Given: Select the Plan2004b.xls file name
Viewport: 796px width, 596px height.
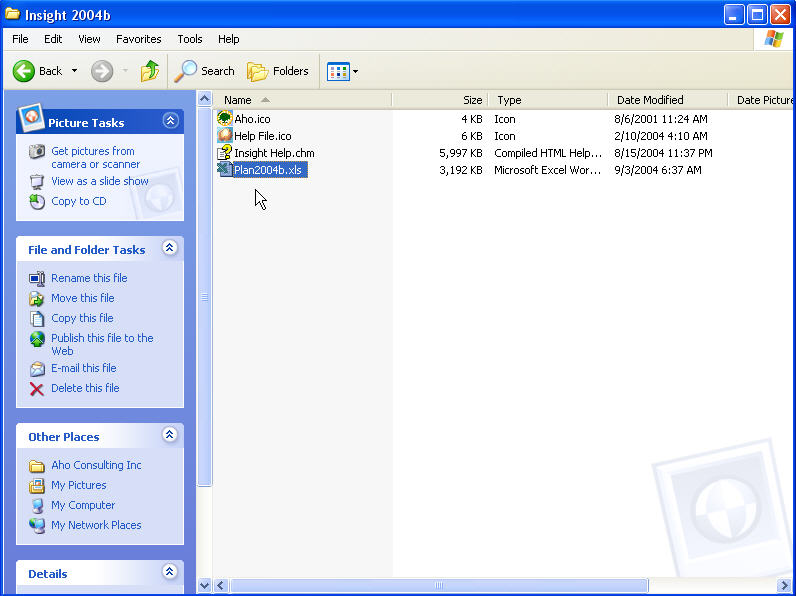Looking at the screenshot, I should click(x=268, y=170).
